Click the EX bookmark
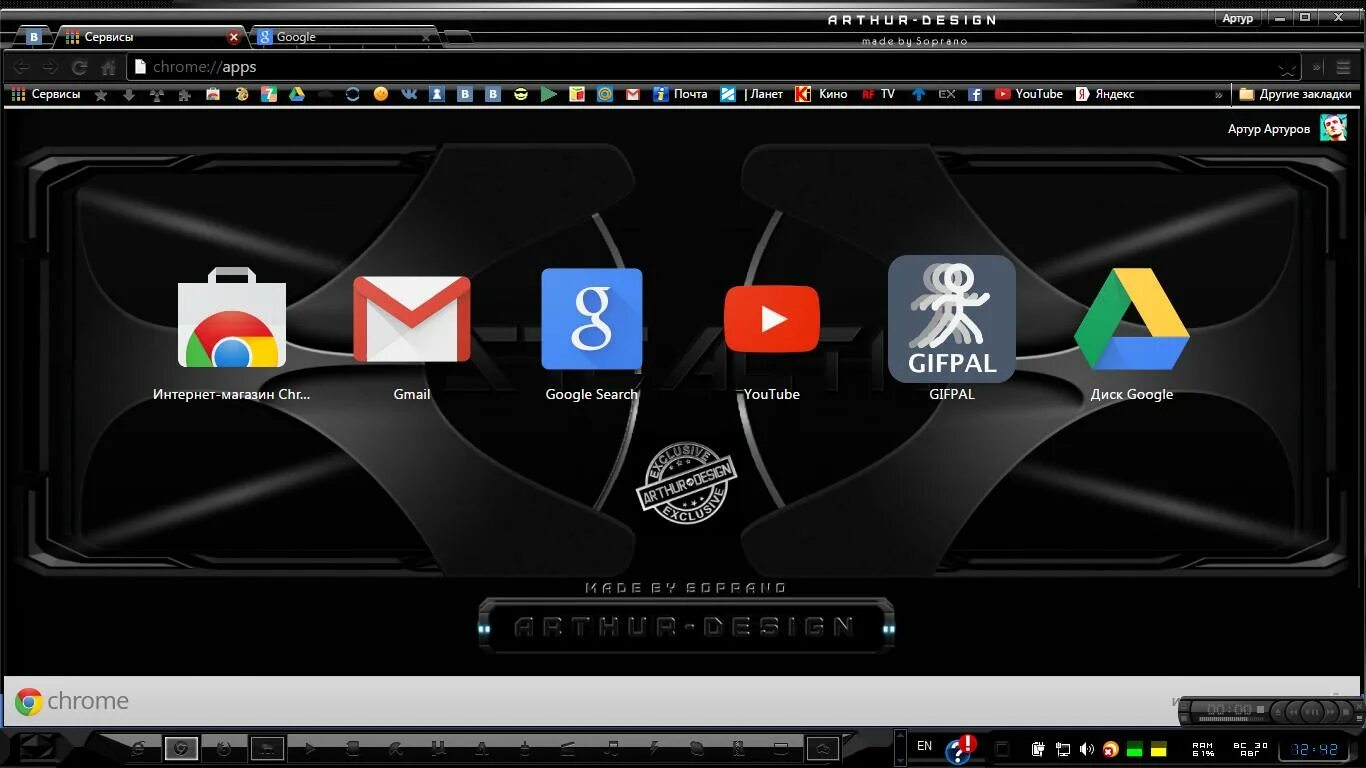This screenshot has height=768, width=1366. click(947, 94)
